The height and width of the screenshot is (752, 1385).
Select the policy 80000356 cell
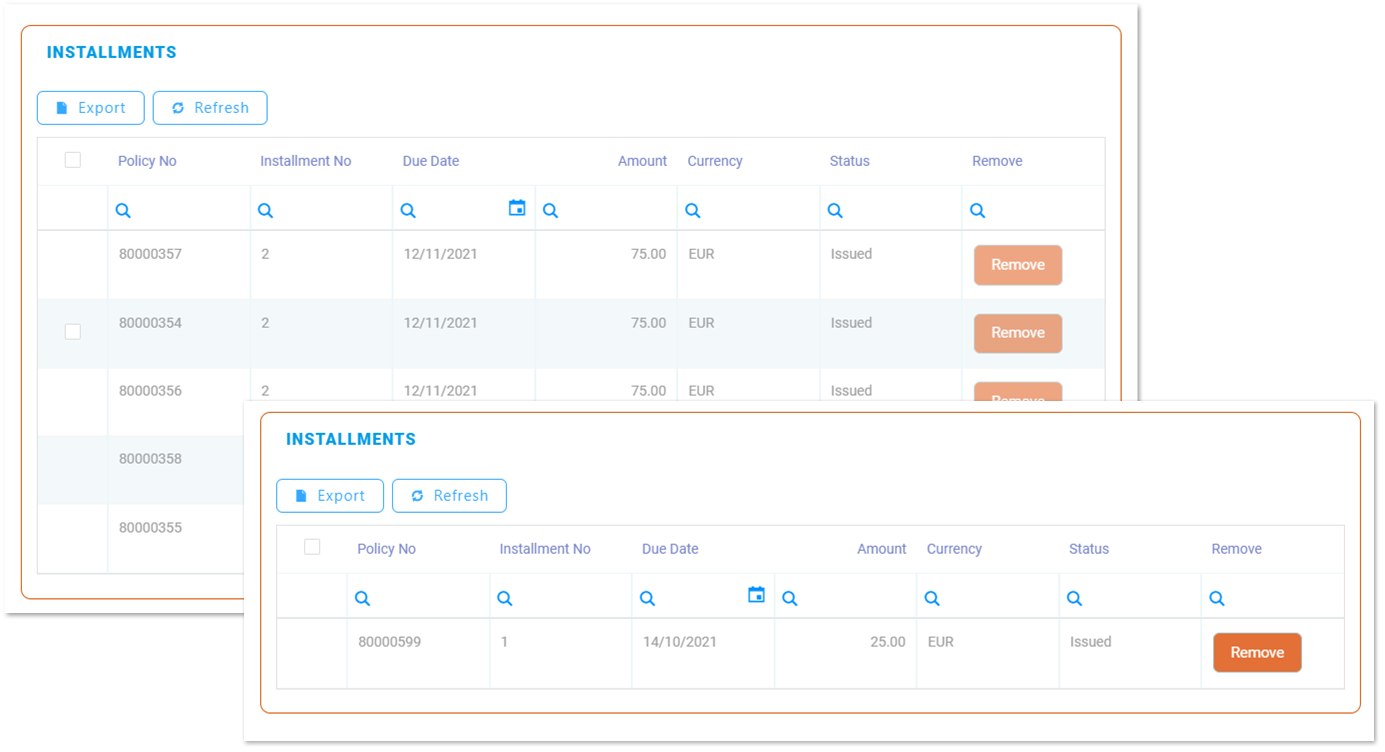tap(150, 391)
